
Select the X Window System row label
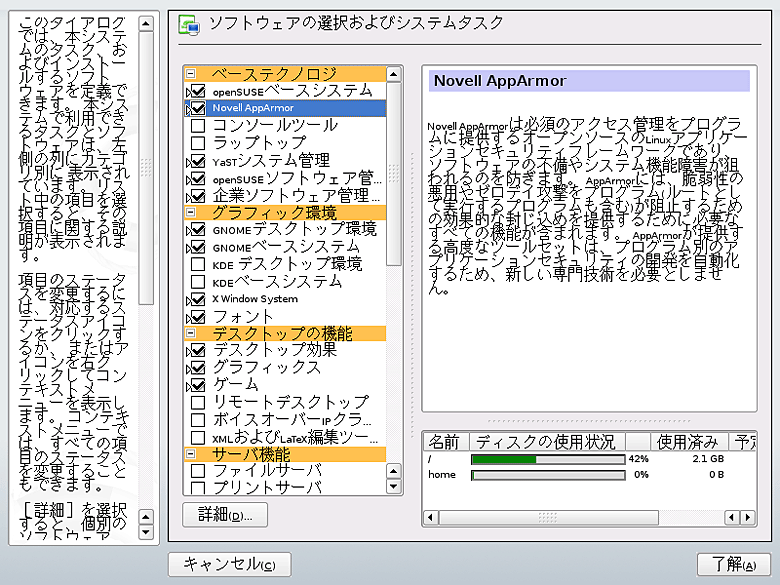pos(255,299)
